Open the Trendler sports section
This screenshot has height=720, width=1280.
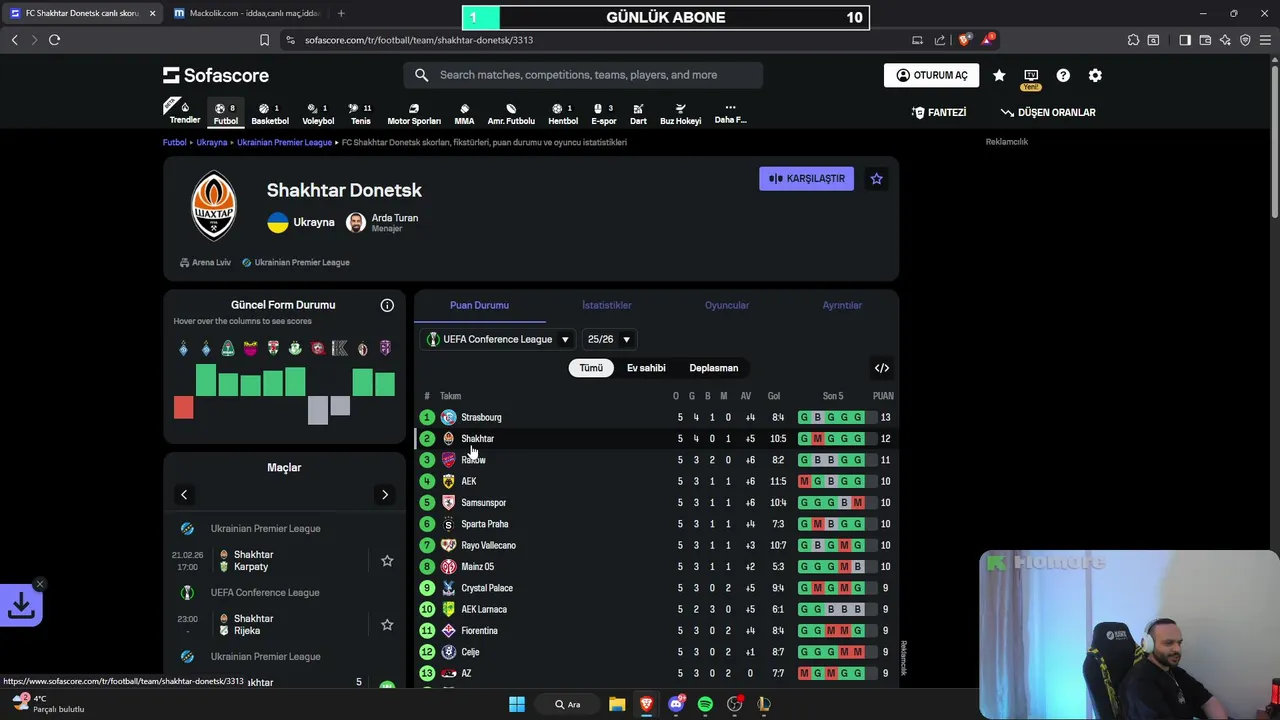tap(184, 112)
